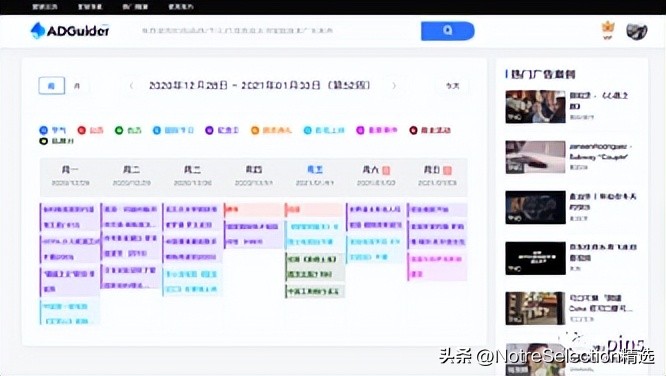The width and height of the screenshot is (666, 376).
Task: Toggle the red dot legend filter
Action: (90, 130)
